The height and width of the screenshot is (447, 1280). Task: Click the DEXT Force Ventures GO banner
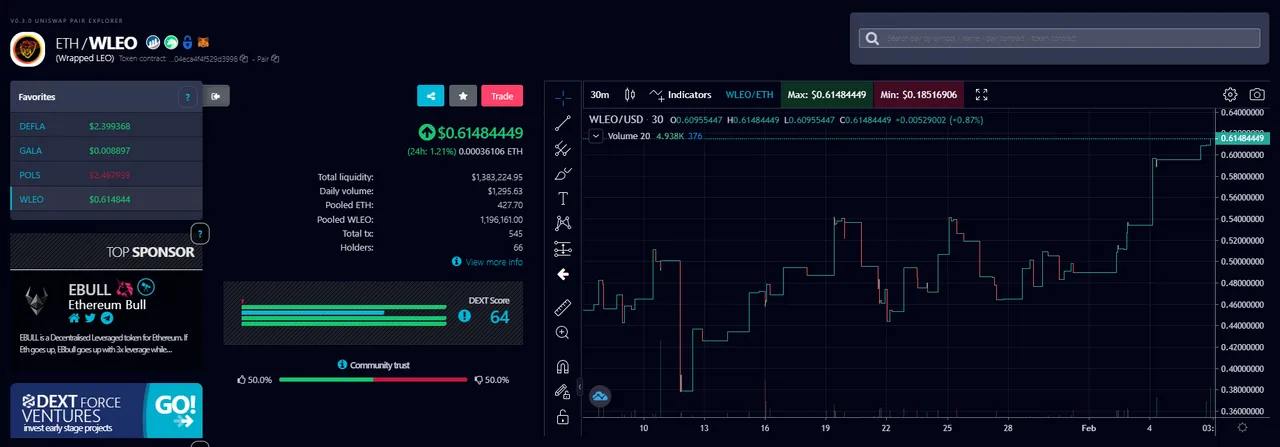click(106, 410)
